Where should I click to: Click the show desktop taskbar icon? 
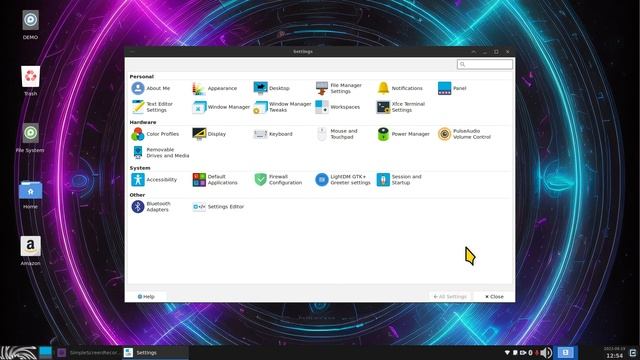pos(45,352)
